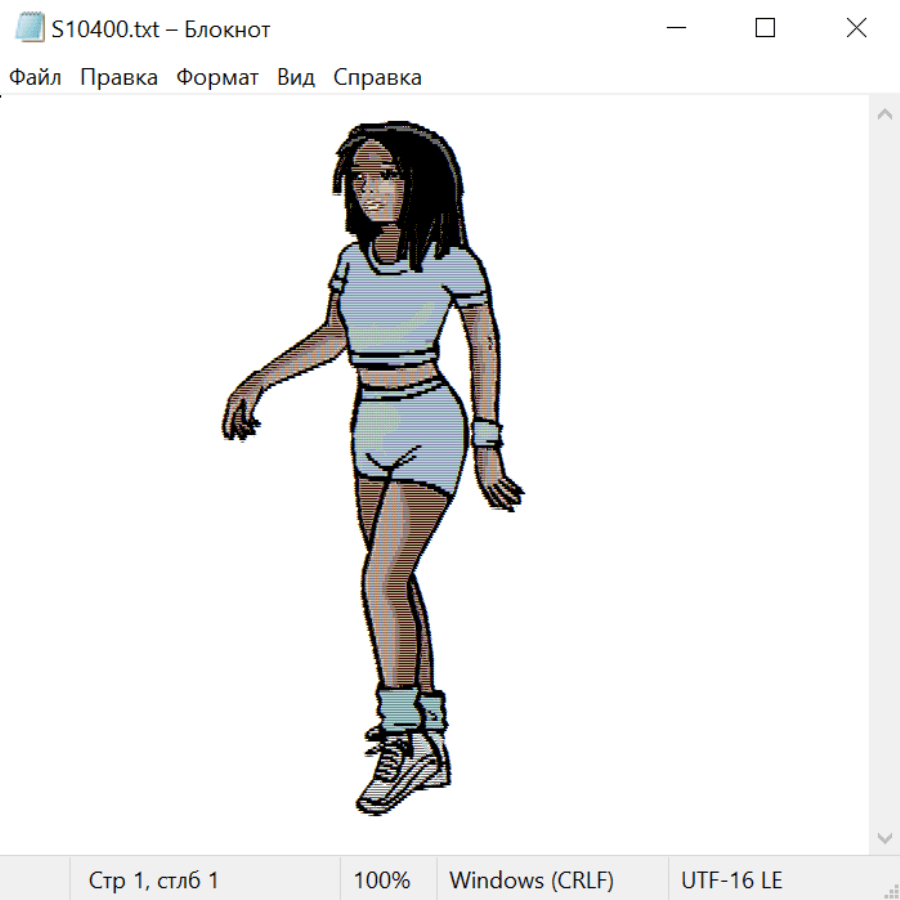Minimize the Блокнот window
900x900 pixels.
pos(675,28)
